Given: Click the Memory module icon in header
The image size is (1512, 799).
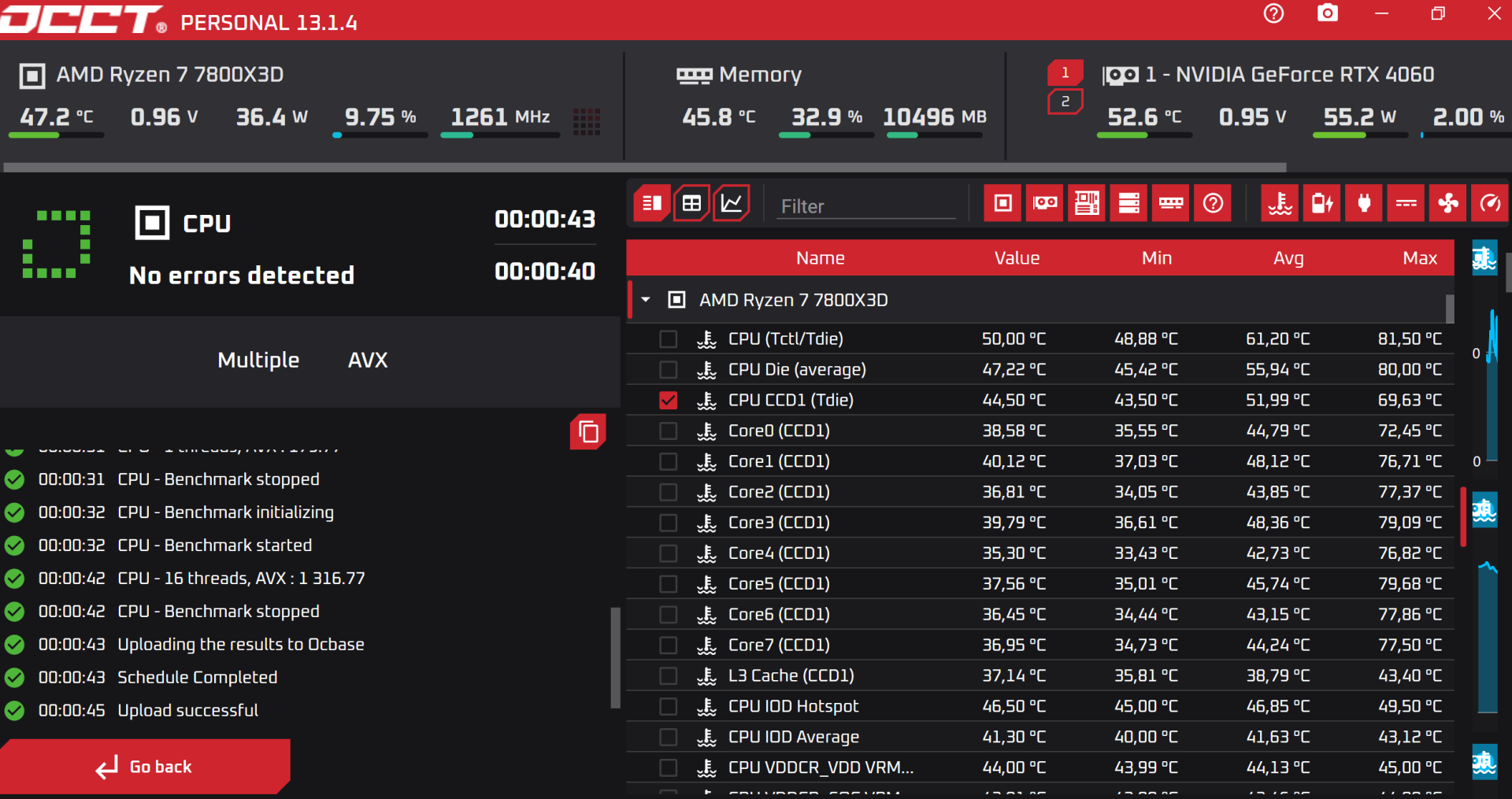Looking at the screenshot, I should (x=694, y=76).
